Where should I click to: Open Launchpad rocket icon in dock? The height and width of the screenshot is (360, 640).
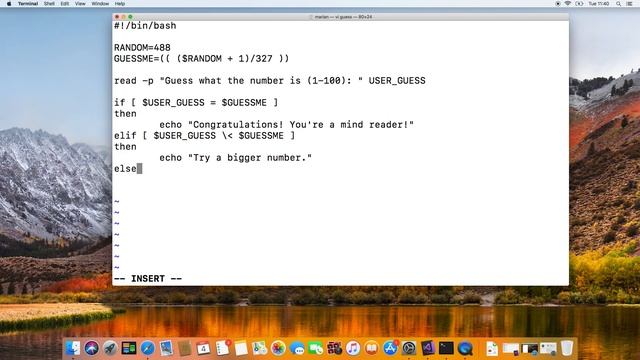point(110,348)
